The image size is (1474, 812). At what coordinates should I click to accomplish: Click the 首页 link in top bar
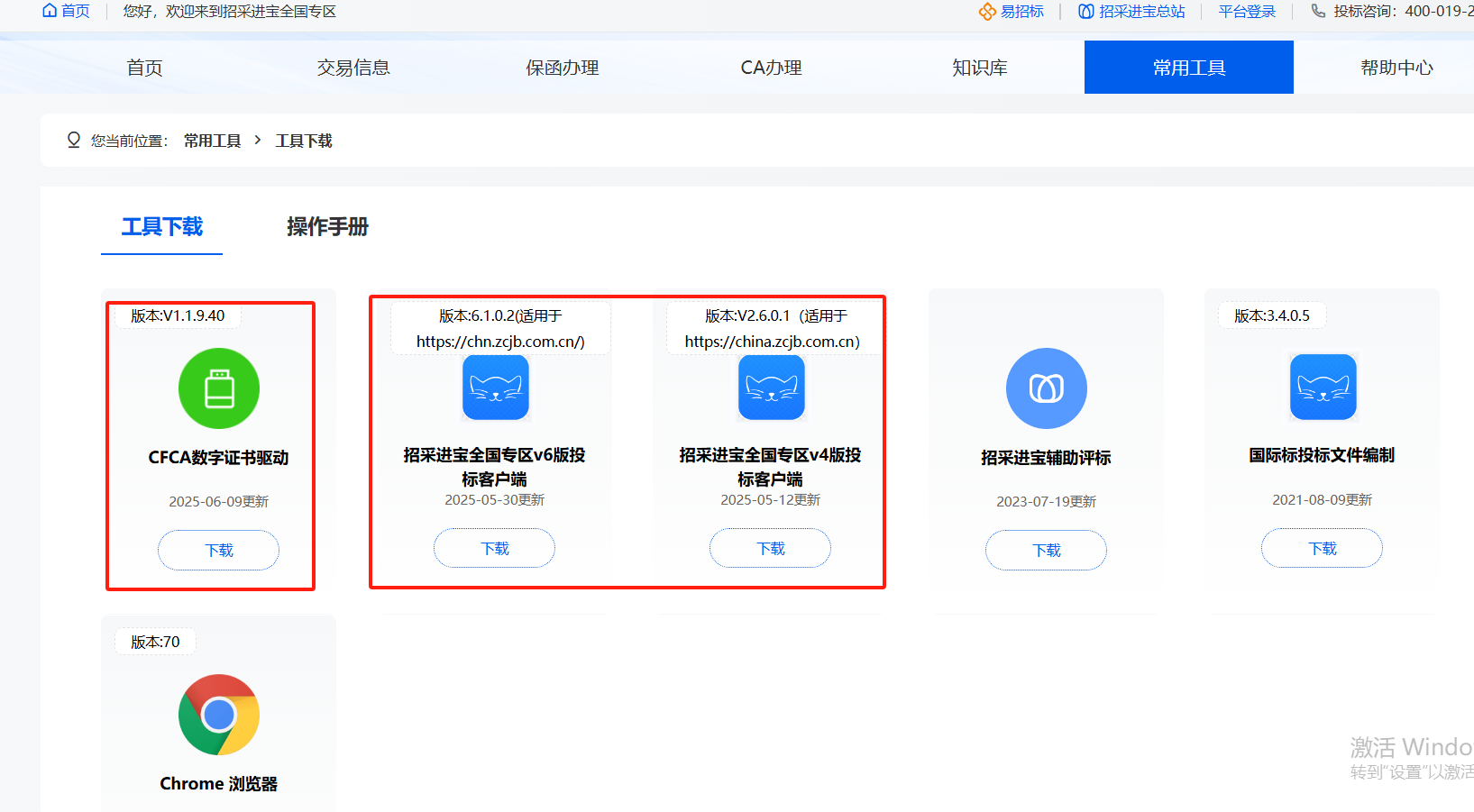point(76,11)
